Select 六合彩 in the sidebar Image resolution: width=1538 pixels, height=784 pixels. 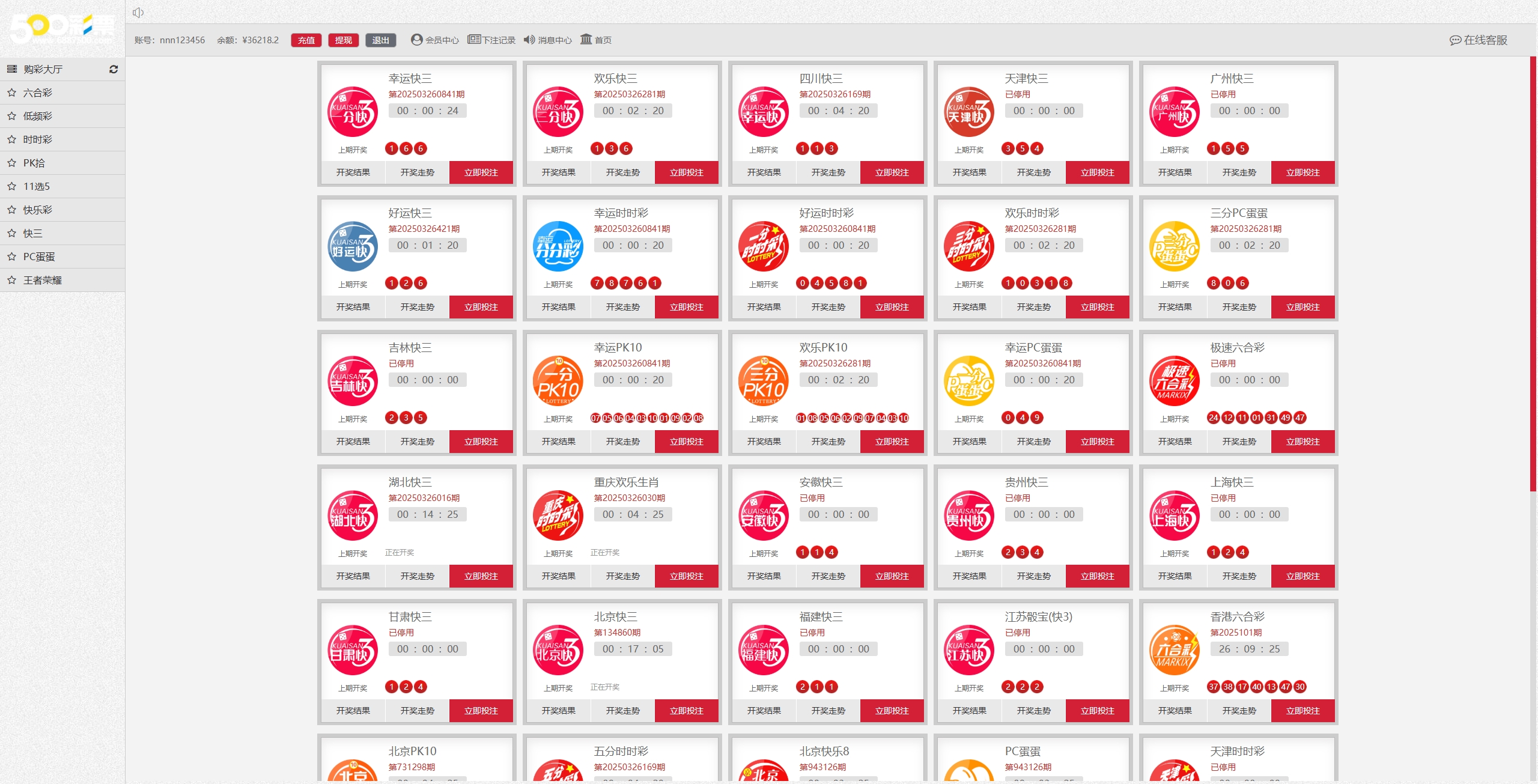(38, 93)
